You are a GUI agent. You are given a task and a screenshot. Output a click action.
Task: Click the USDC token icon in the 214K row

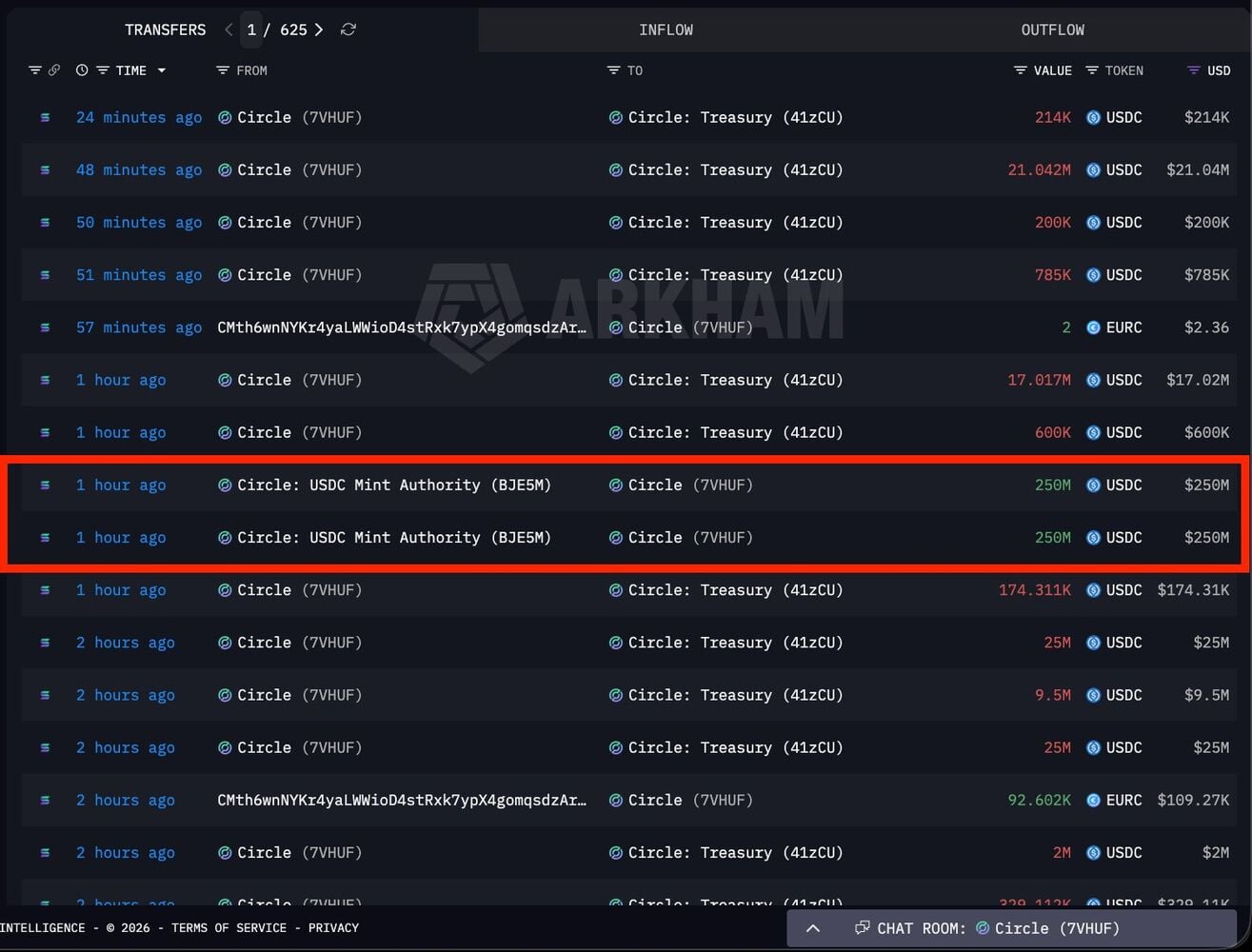[x=1094, y=117]
